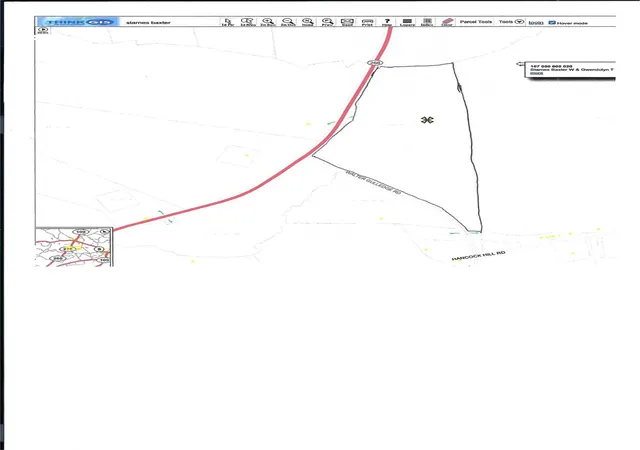The image size is (640, 450).
Task: Click the parcel center marker symbol
Action: point(427,120)
